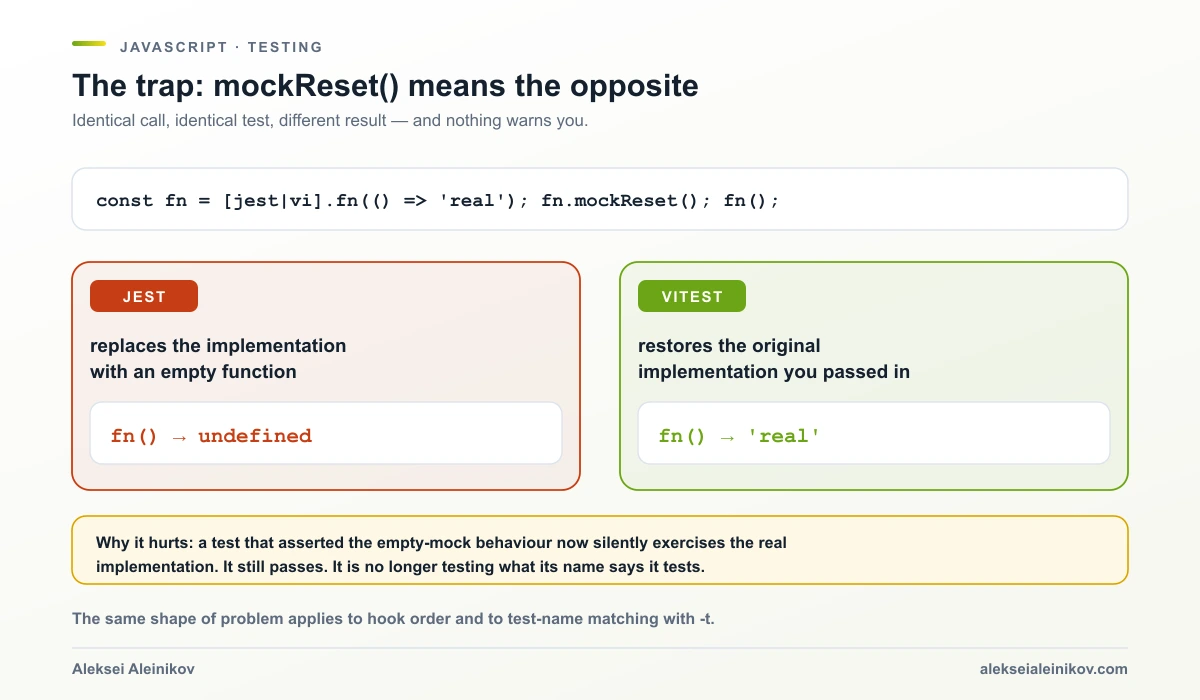Click the text "restores the original implementation you passed in"
Screen dimensions: 1200x700
click(x=774, y=359)
